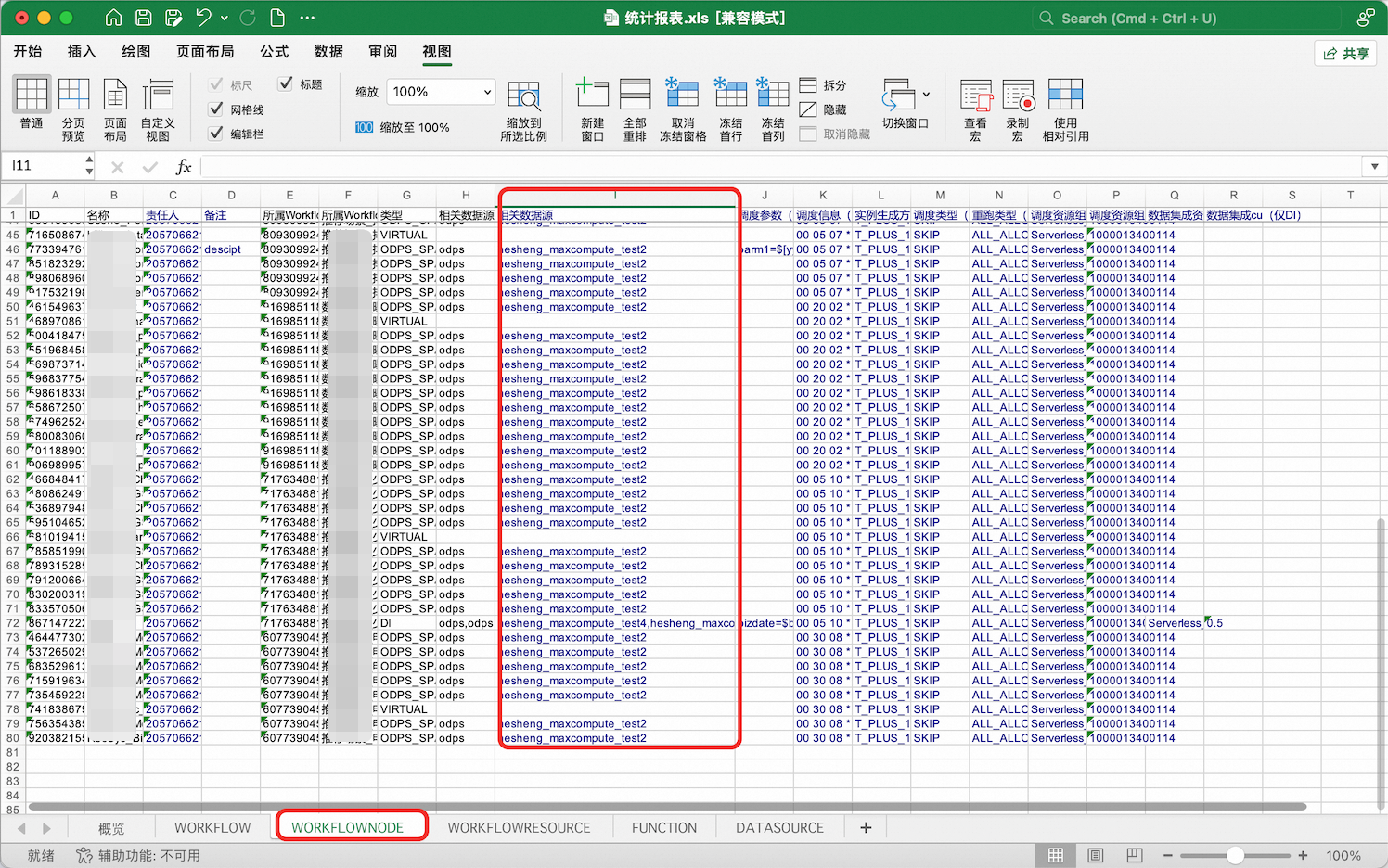Create a new document from title bar icon

tap(277, 18)
